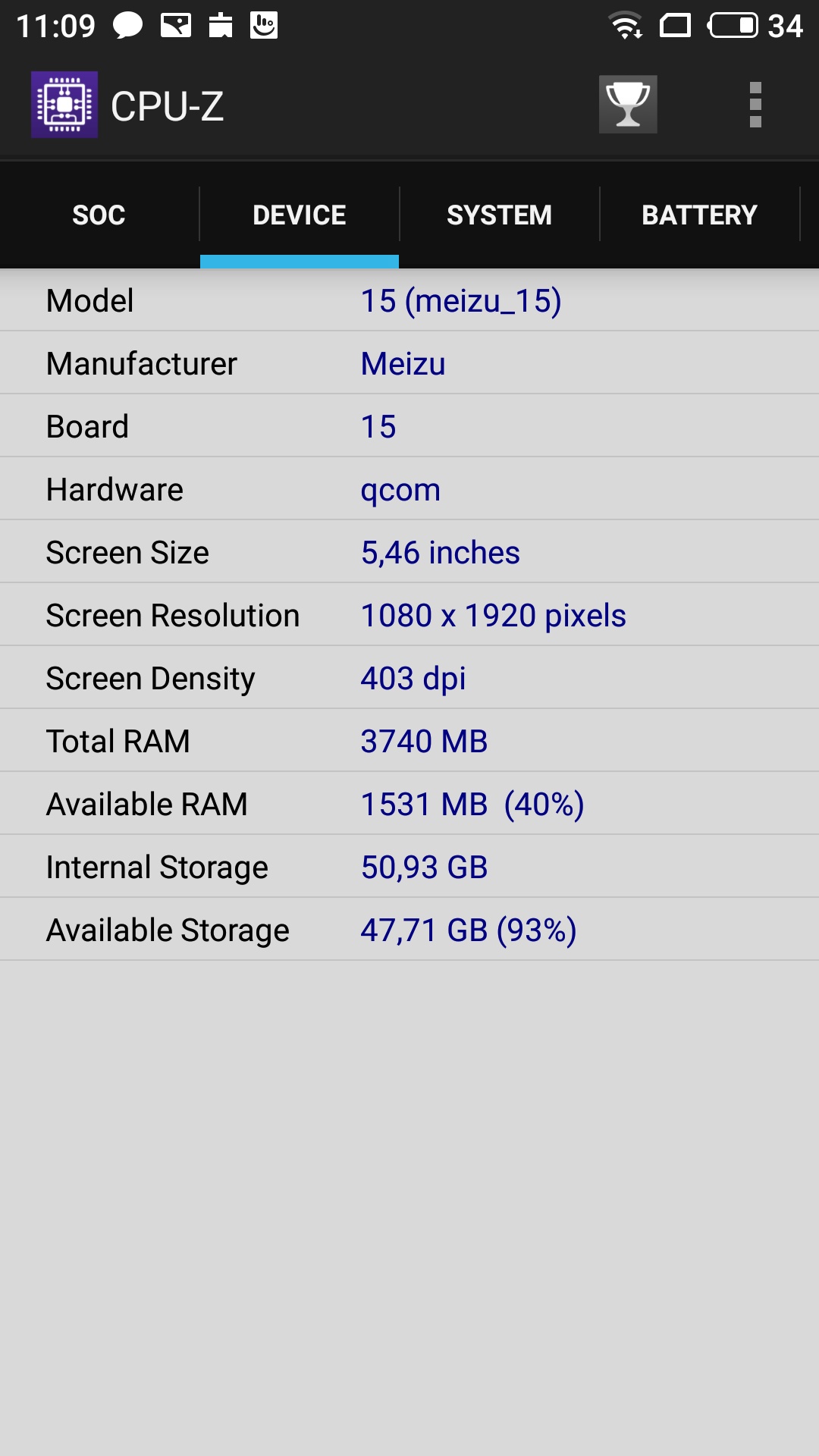The image size is (819, 1456).
Task: Tap the briefcase notification icon
Action: point(221,25)
